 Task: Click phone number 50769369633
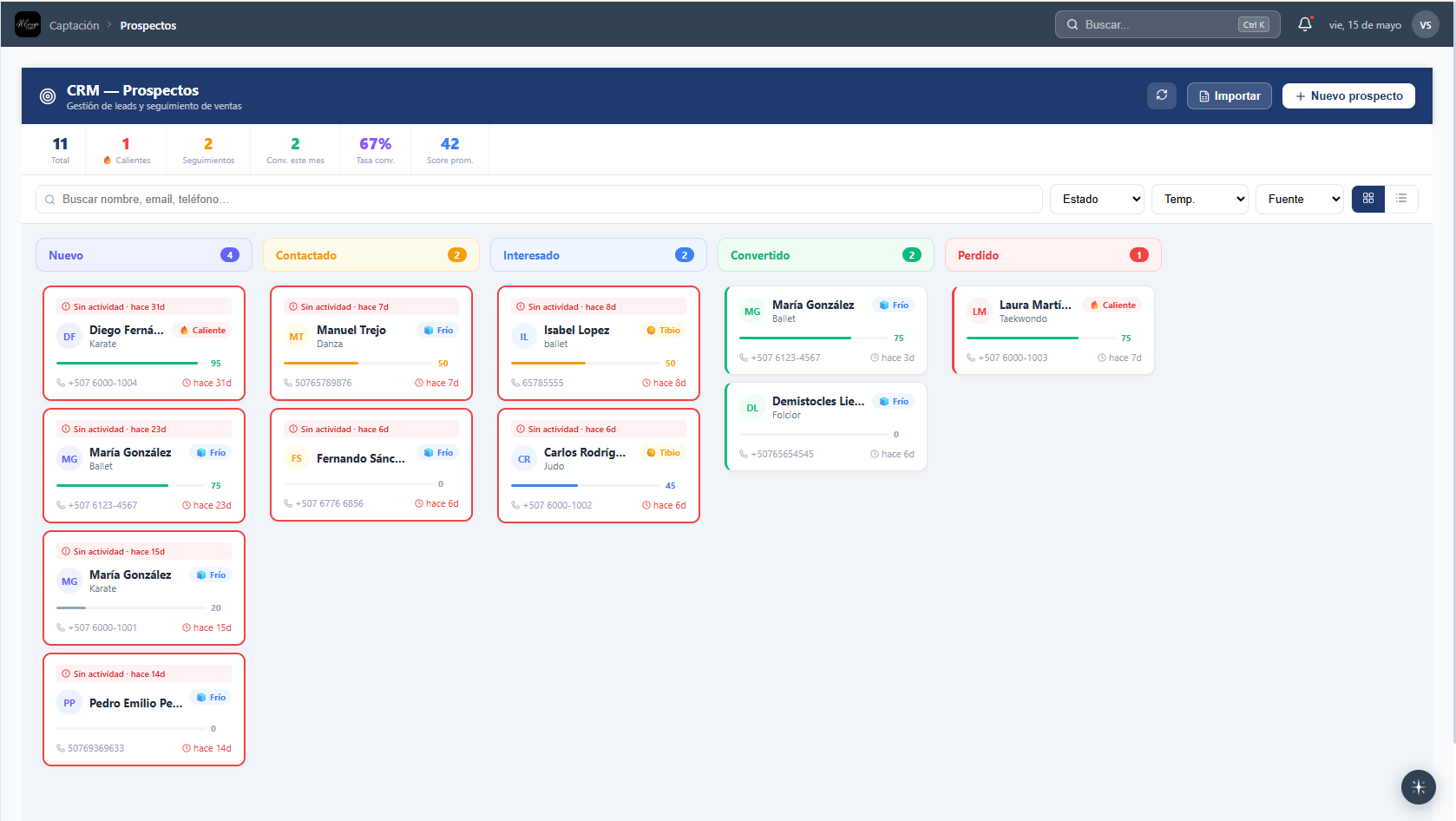coord(95,748)
